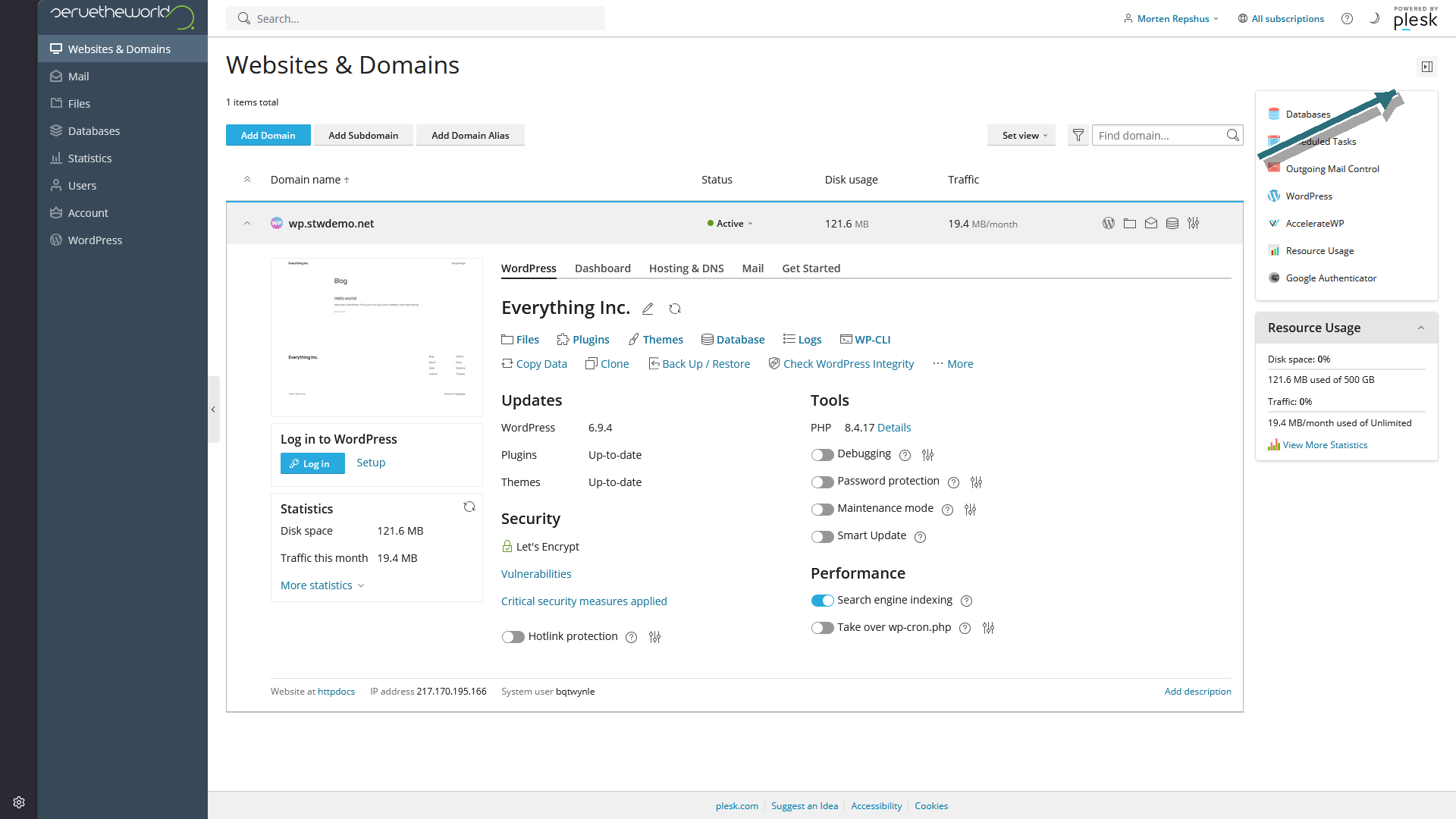Open Files in left sidebar
This screenshot has width=1456, height=819.
[123, 104]
